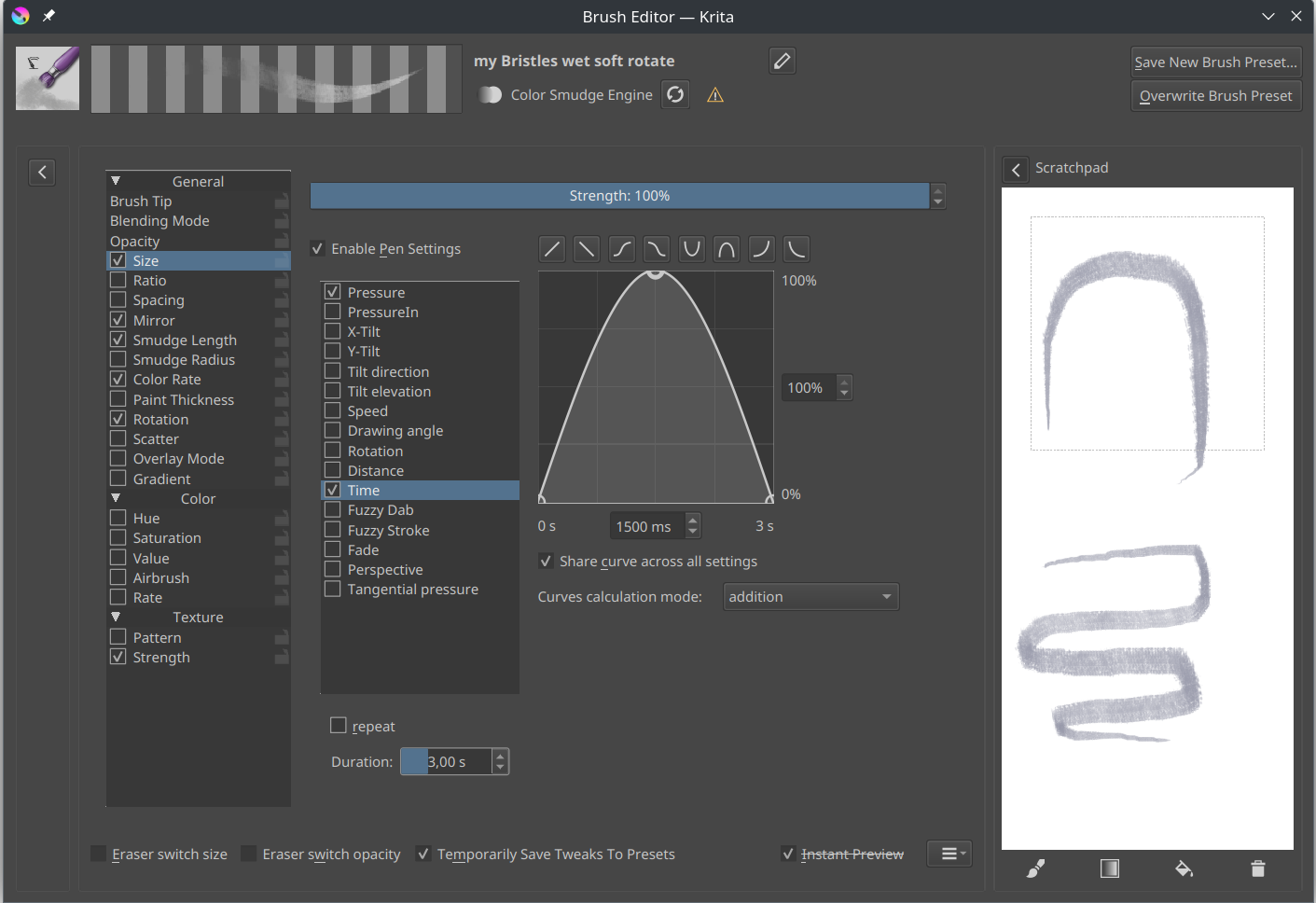Select Brush Tip in settings list
This screenshot has height=903, width=1316.
(x=142, y=201)
